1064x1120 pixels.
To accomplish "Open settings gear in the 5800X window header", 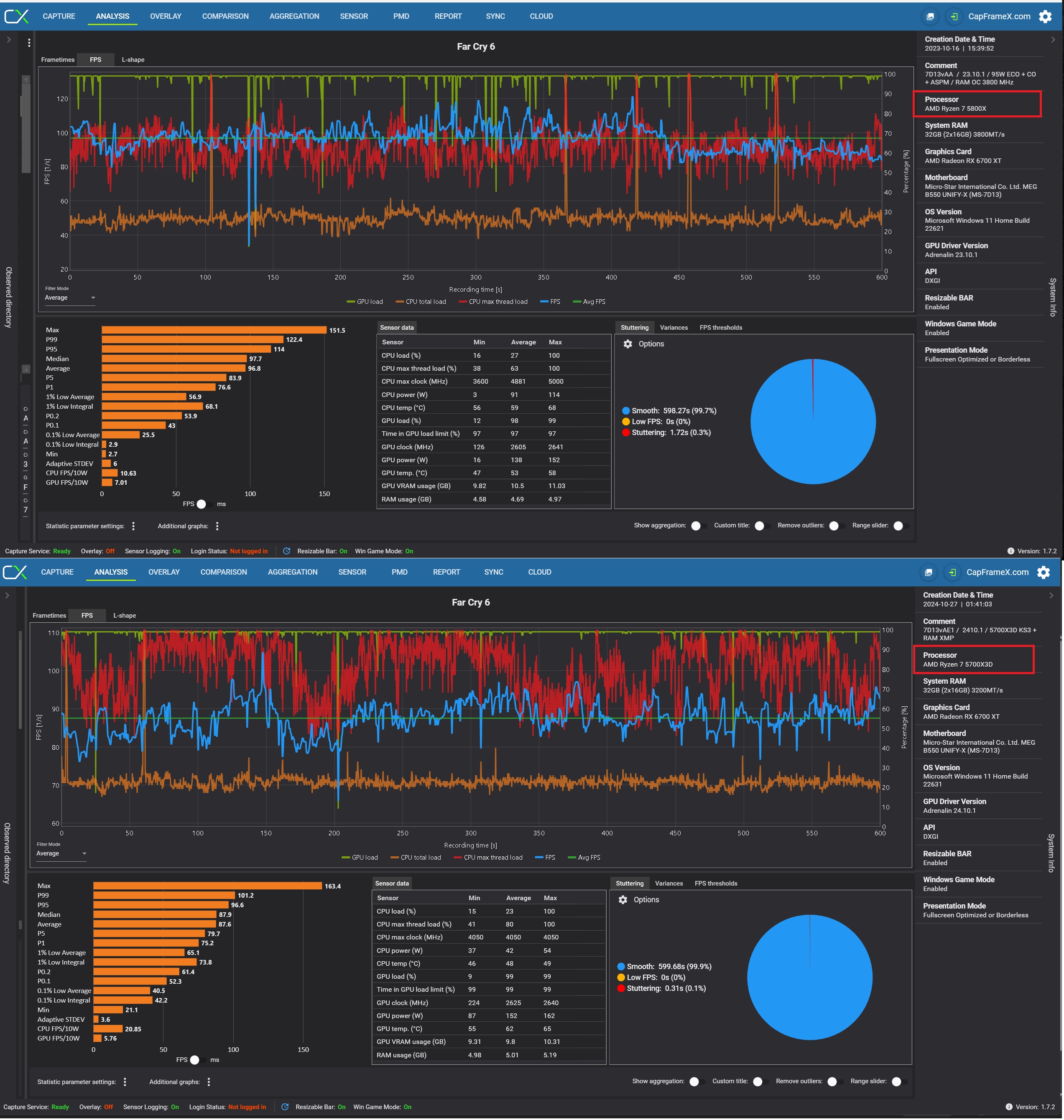I will [1045, 16].
